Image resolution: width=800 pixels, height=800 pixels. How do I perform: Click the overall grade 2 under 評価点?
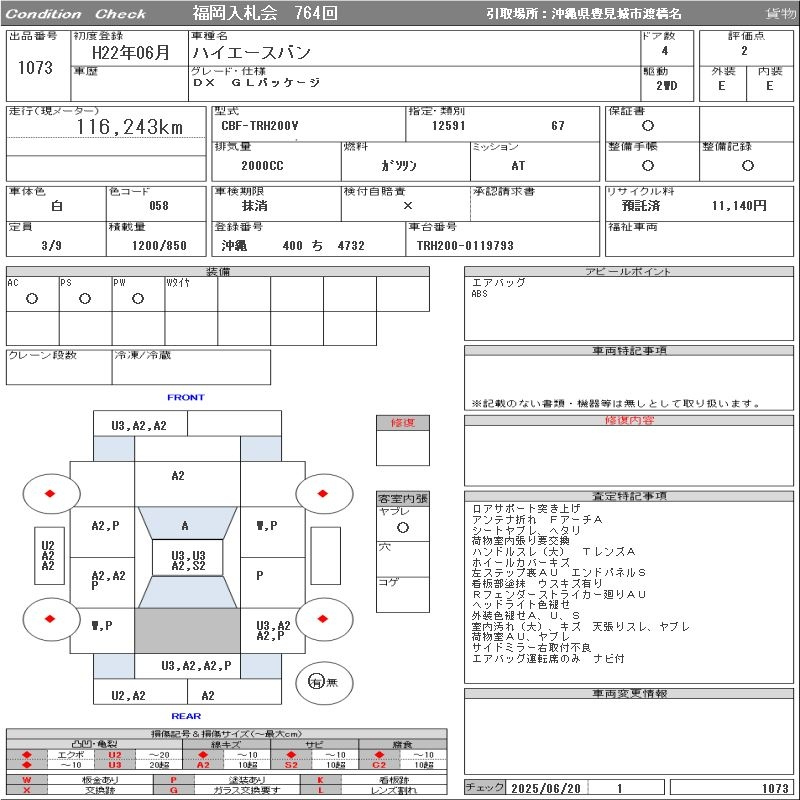[x=744, y=51]
